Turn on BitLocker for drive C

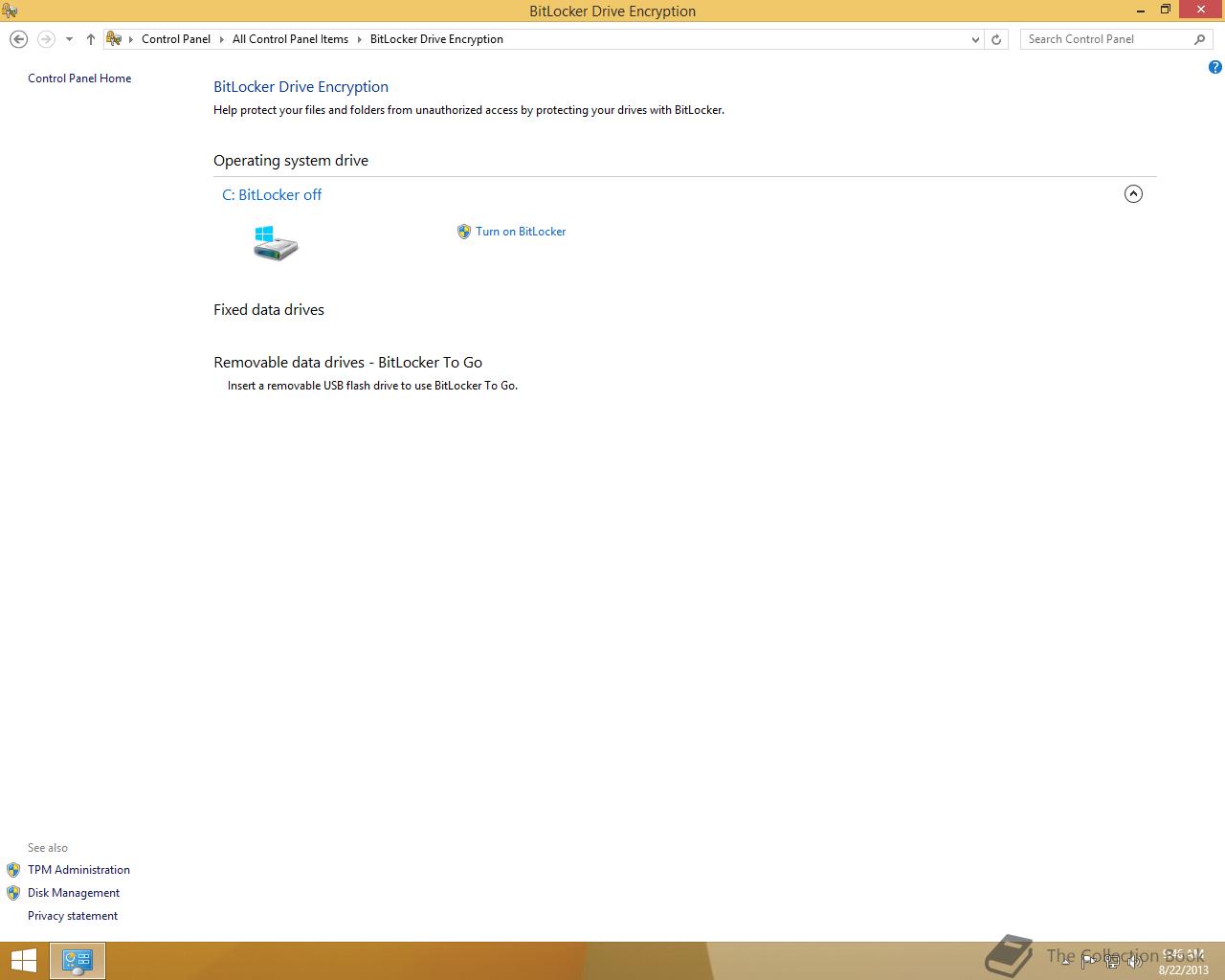(521, 232)
